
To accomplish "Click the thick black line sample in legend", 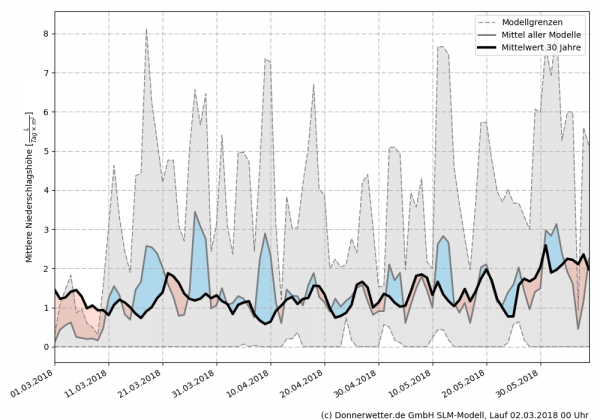I will 486,46.
